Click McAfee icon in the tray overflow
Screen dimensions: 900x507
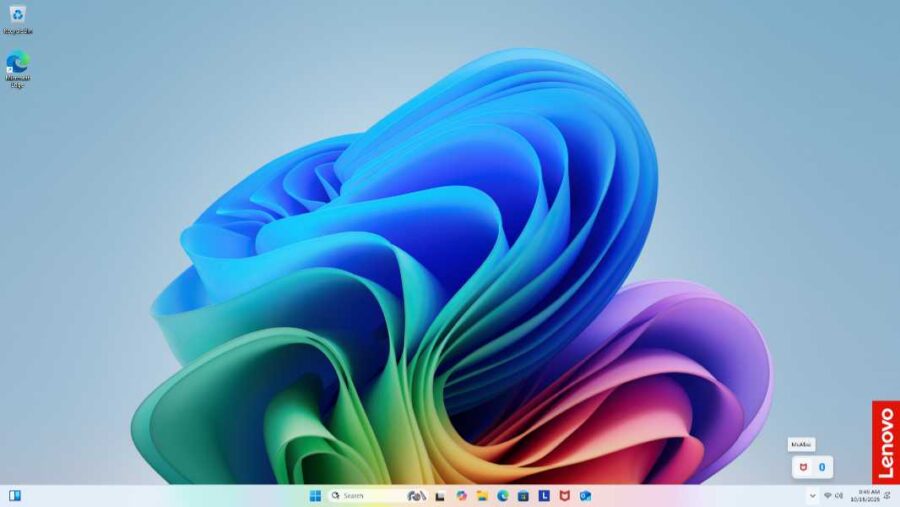[803, 467]
